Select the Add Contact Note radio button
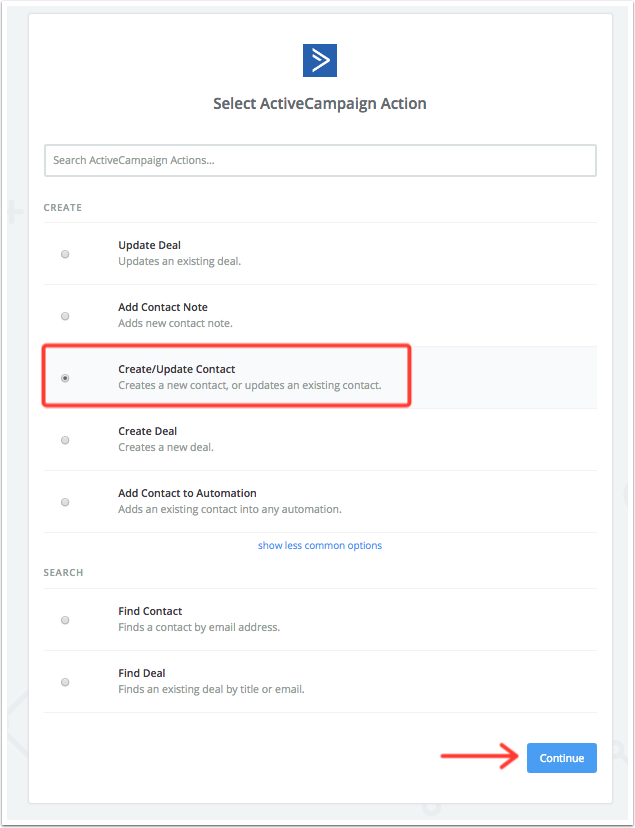 pos(65,316)
